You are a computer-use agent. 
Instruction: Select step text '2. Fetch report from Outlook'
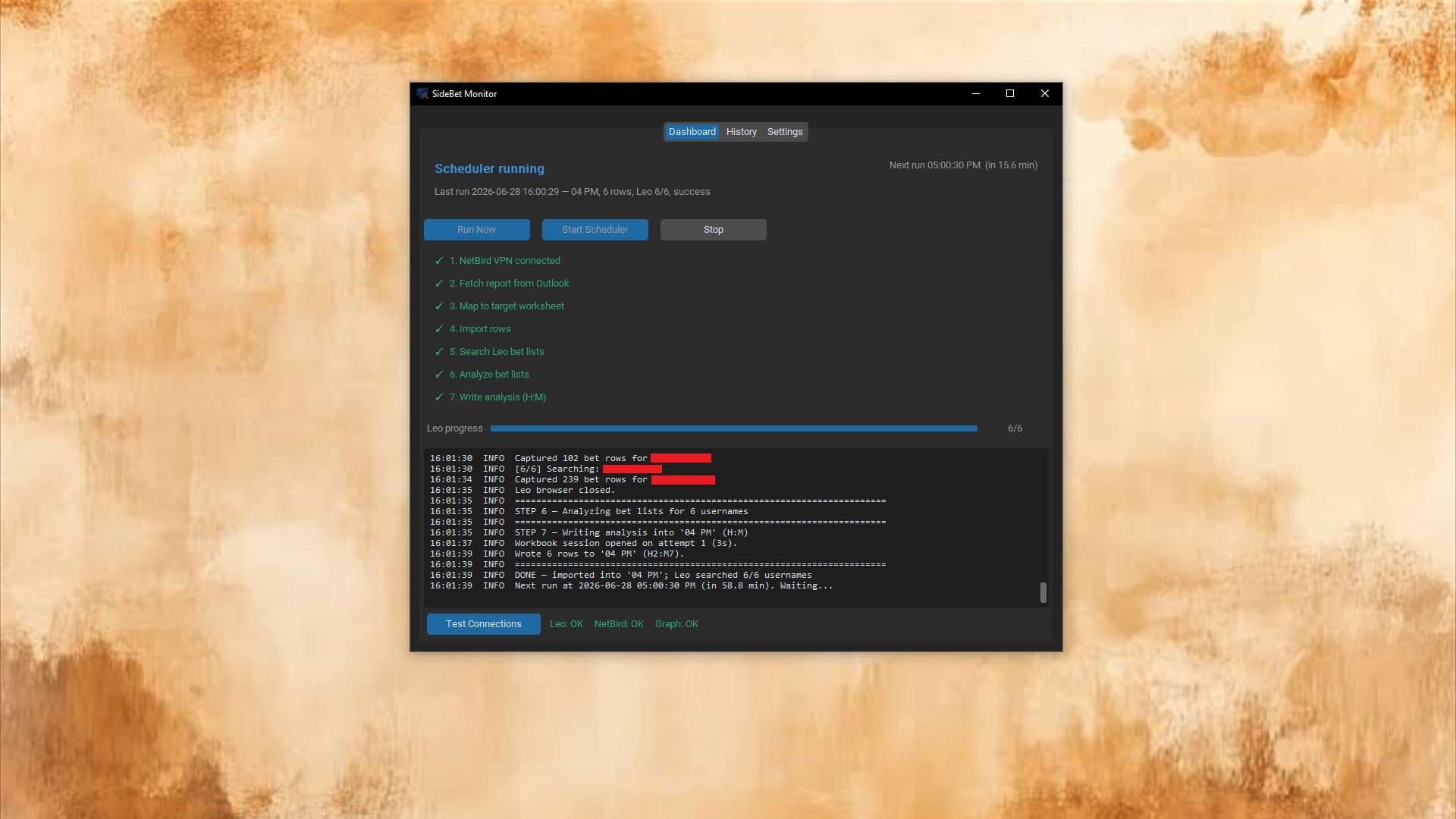[509, 284]
